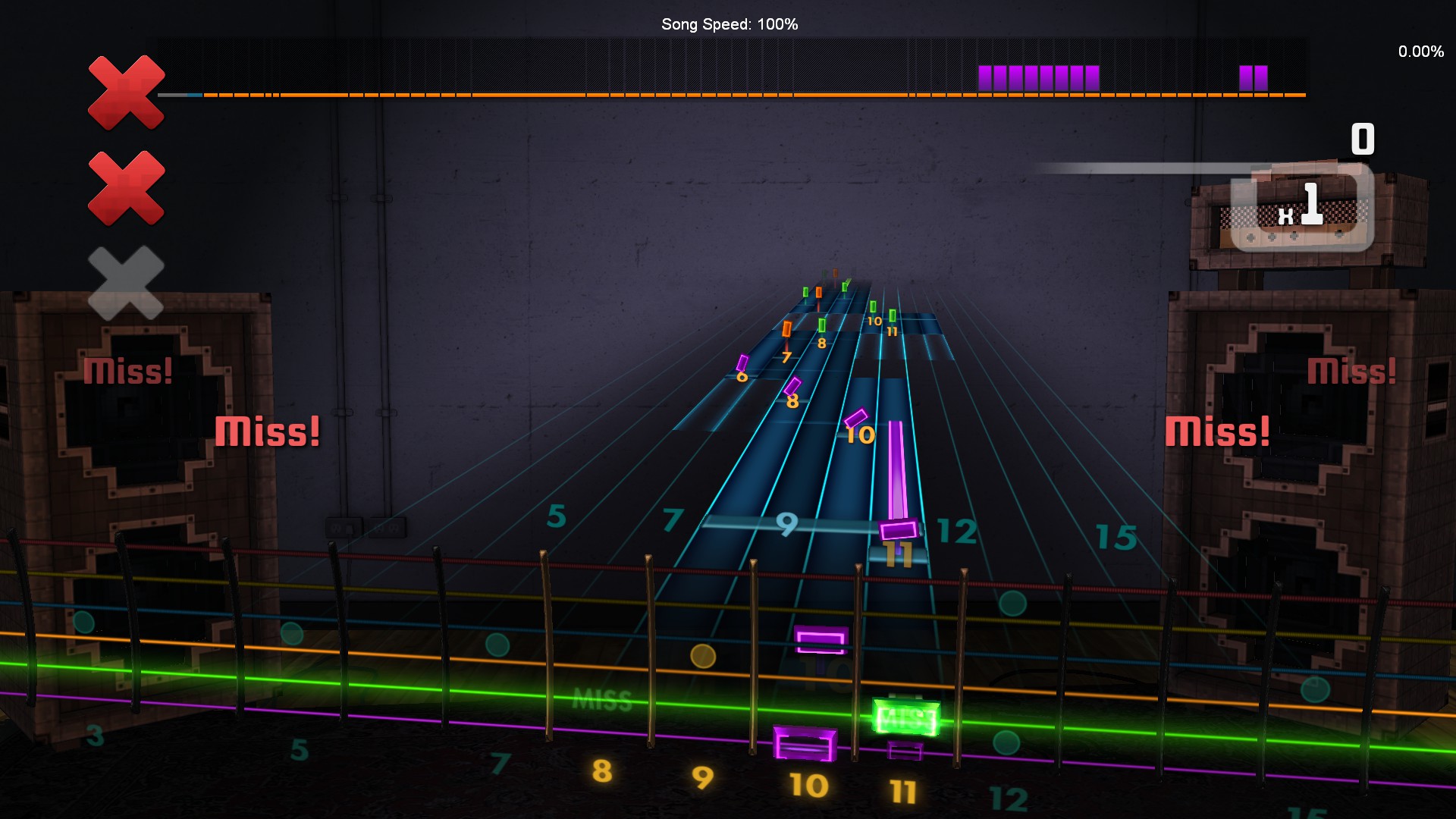
Task: Click the 0.00% accuracy readout
Action: click(1421, 52)
